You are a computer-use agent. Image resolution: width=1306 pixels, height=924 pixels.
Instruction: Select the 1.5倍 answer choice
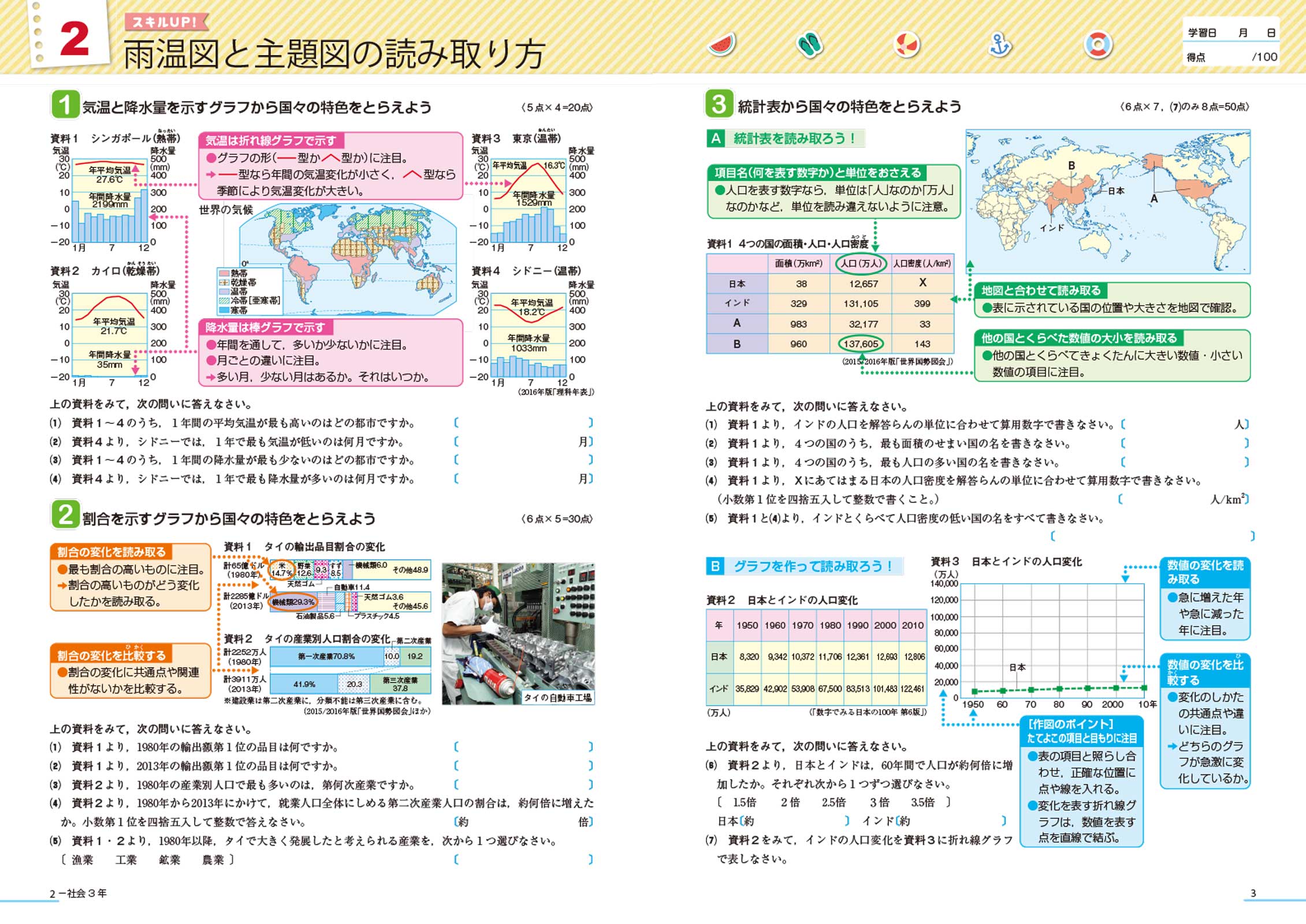[x=745, y=802]
